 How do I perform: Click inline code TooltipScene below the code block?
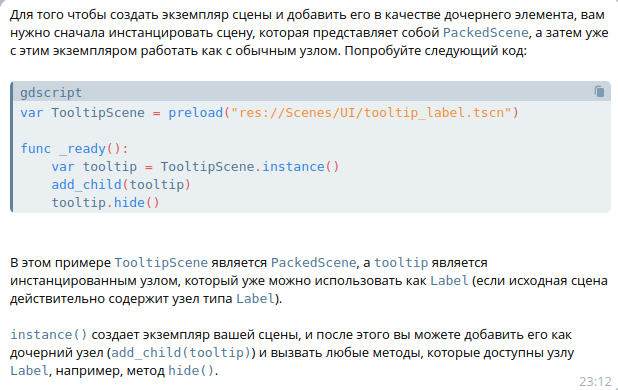[161, 262]
